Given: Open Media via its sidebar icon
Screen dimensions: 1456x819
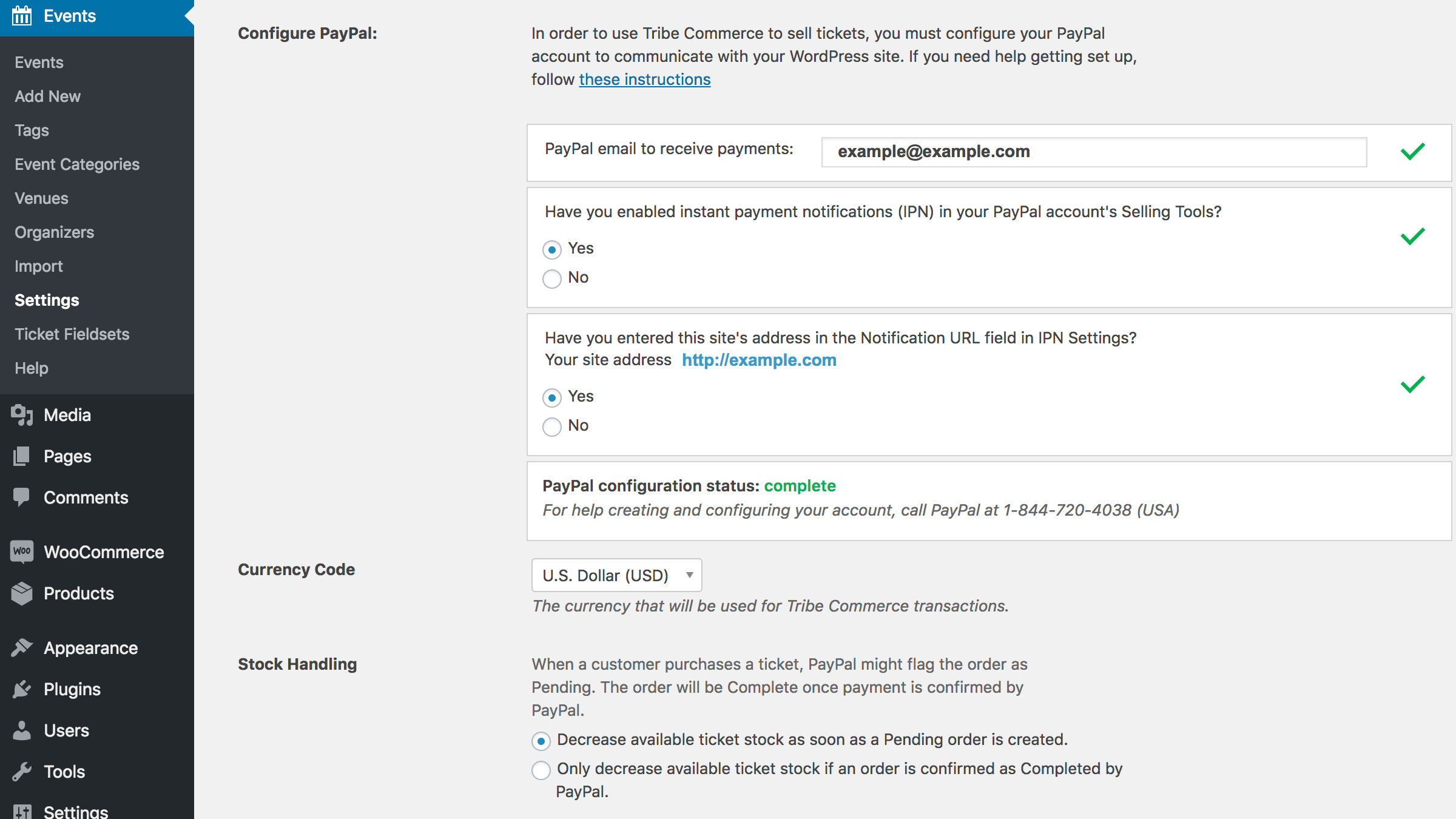Looking at the screenshot, I should 22,415.
